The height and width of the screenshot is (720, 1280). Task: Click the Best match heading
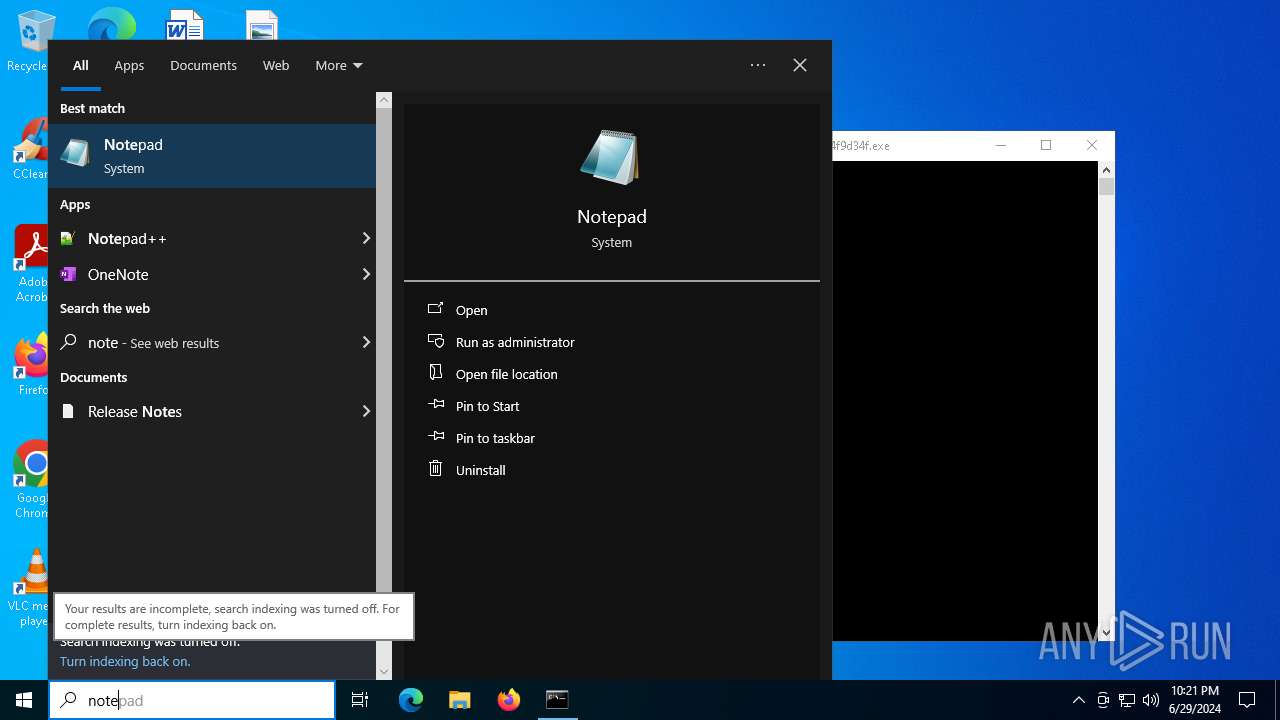92,108
